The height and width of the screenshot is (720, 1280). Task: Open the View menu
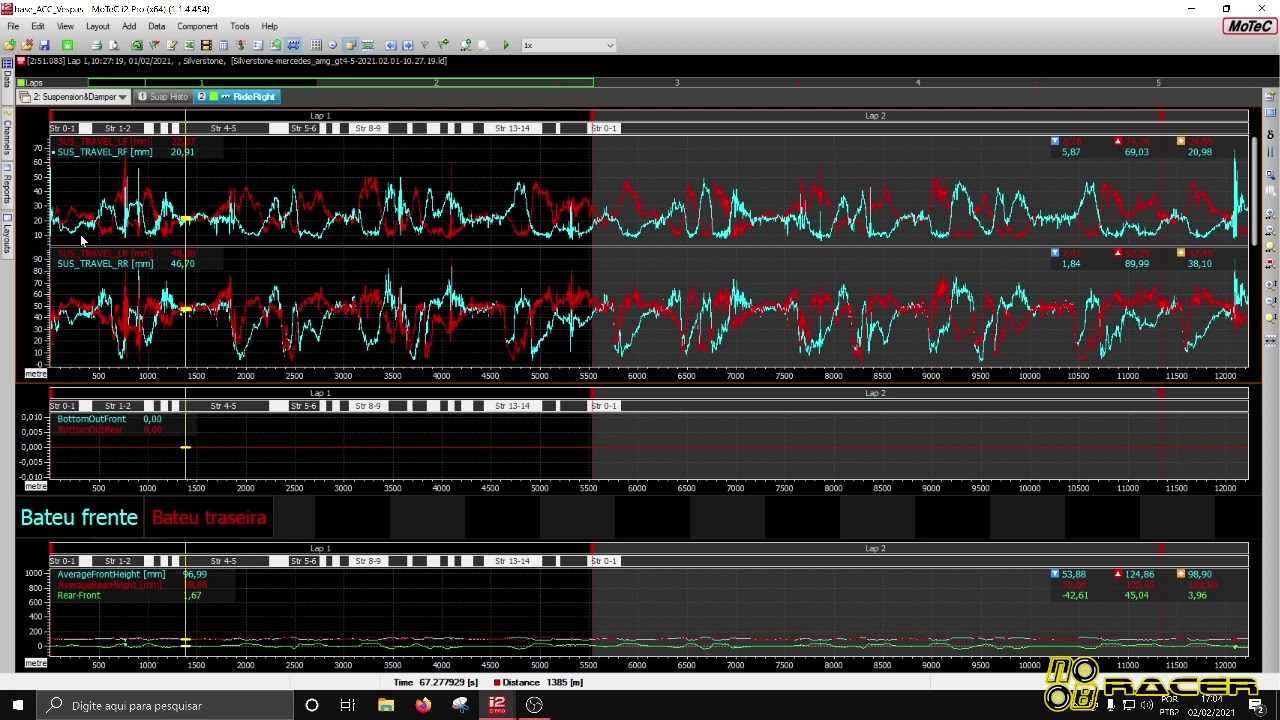65,26
